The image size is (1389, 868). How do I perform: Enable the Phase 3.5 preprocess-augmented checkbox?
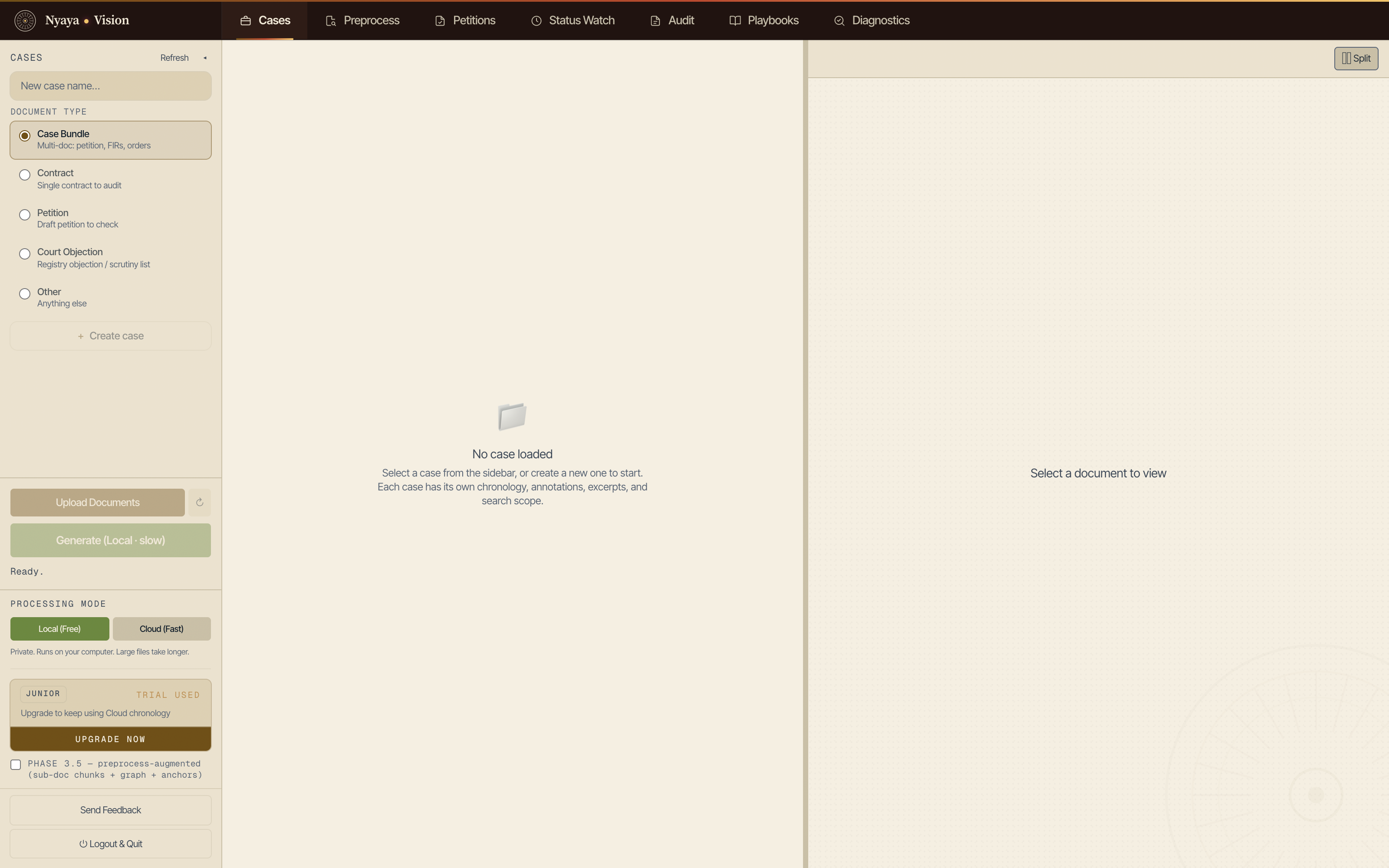[x=16, y=765]
